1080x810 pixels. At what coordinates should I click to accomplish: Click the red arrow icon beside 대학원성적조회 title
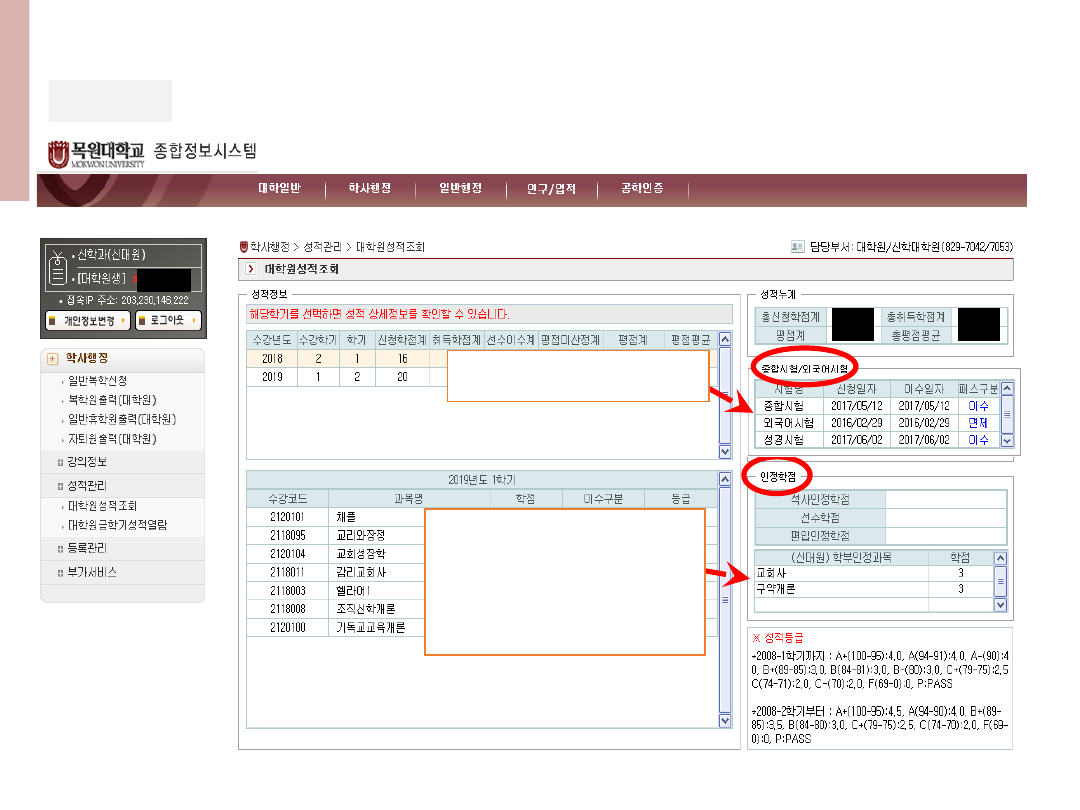coord(250,269)
